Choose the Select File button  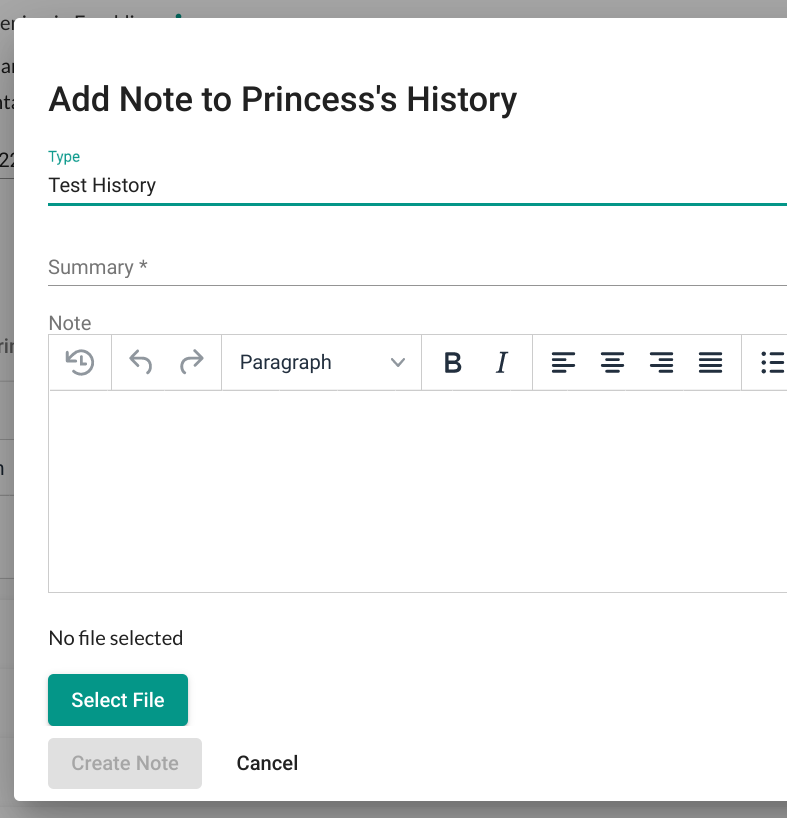click(118, 700)
